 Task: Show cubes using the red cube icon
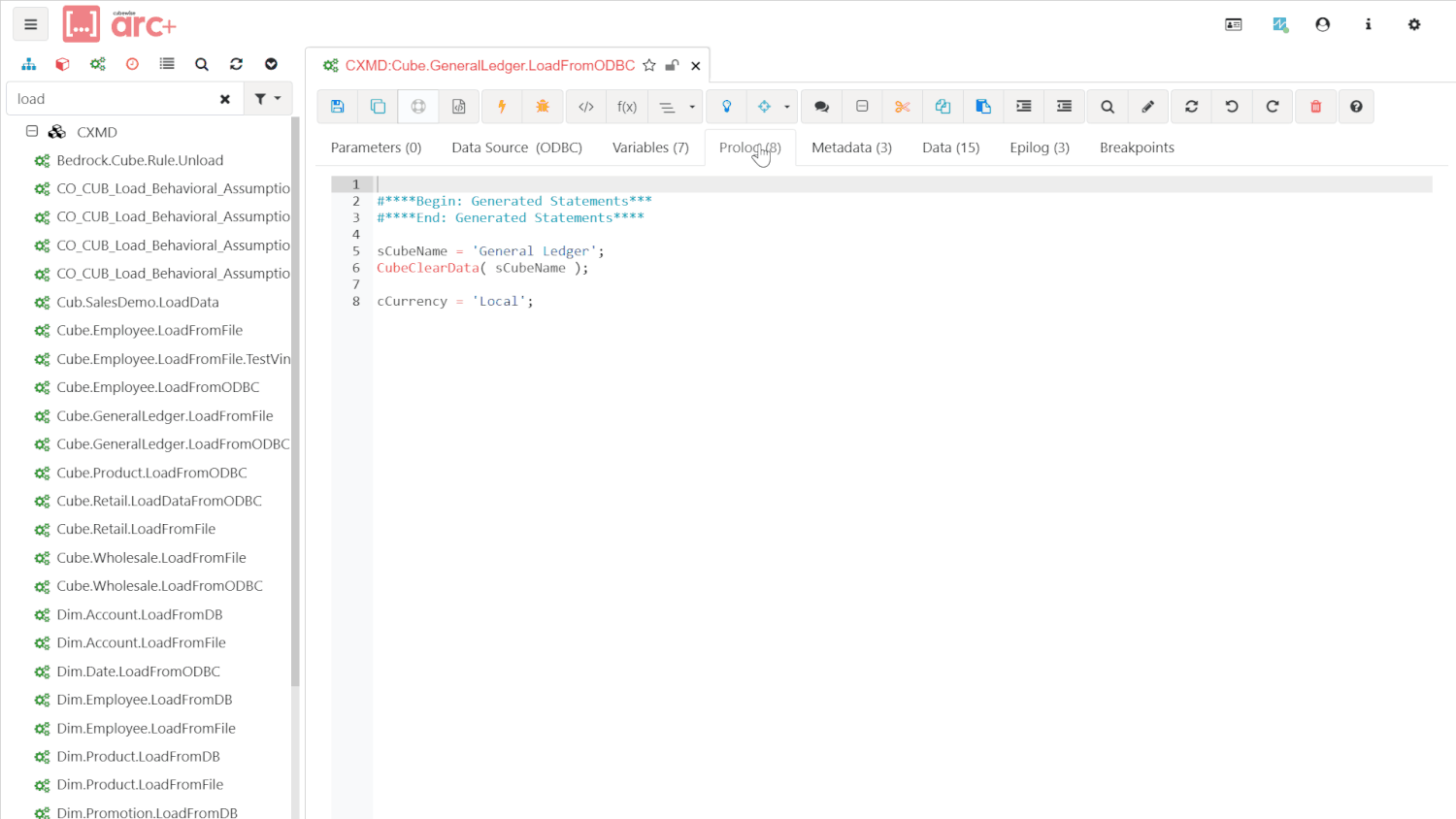coord(62,64)
